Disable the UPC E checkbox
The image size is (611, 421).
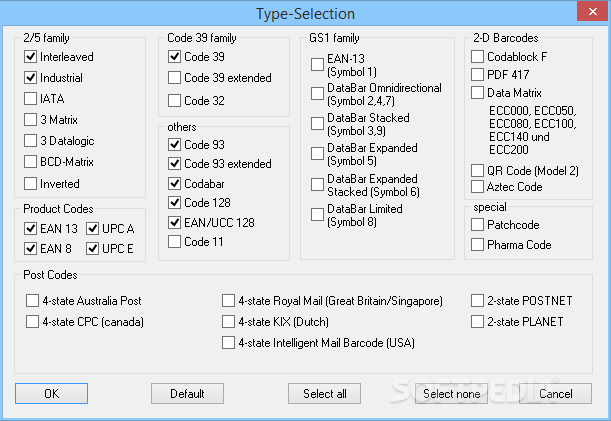point(93,248)
